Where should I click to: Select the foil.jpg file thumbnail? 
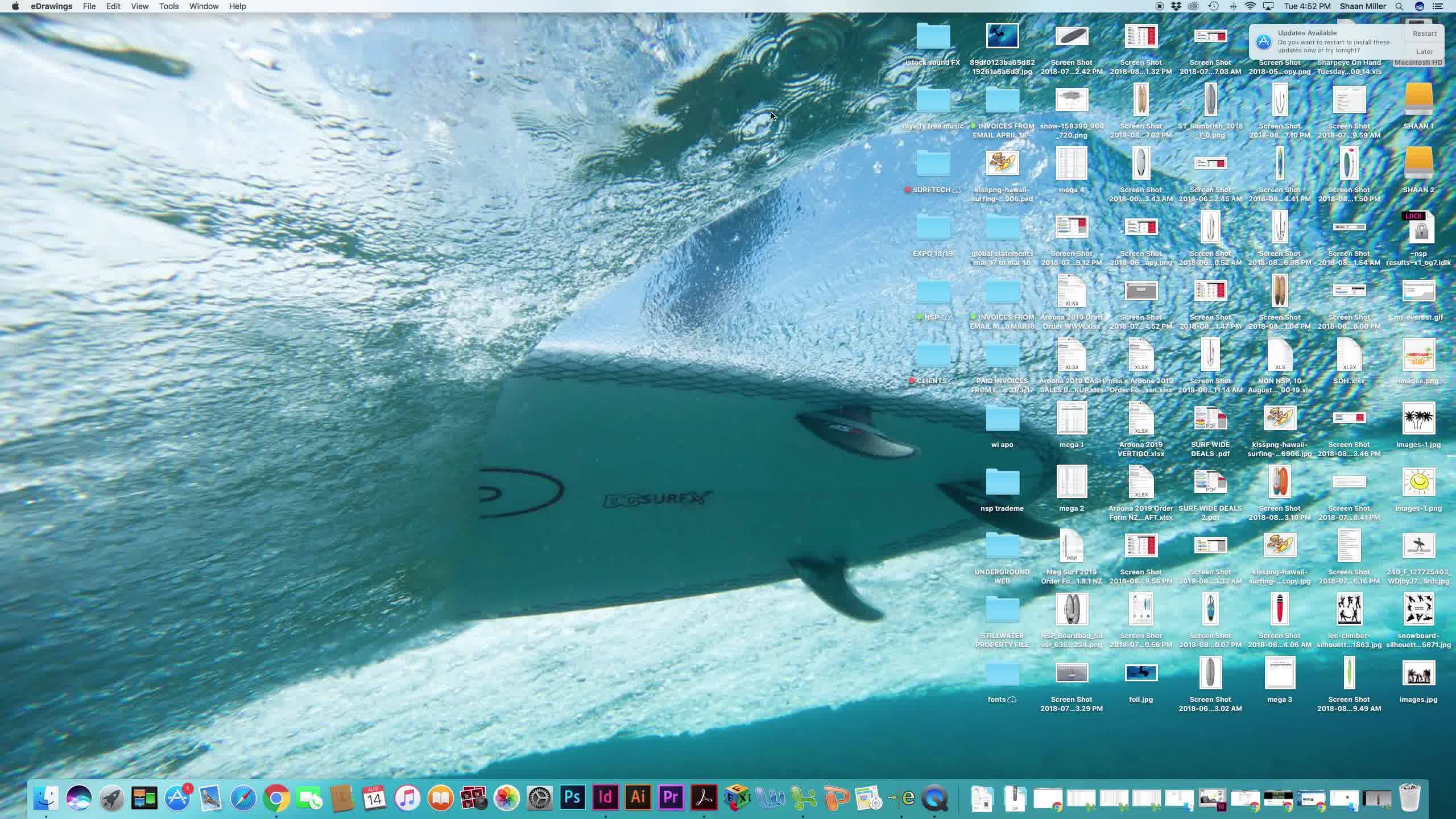(x=1141, y=673)
